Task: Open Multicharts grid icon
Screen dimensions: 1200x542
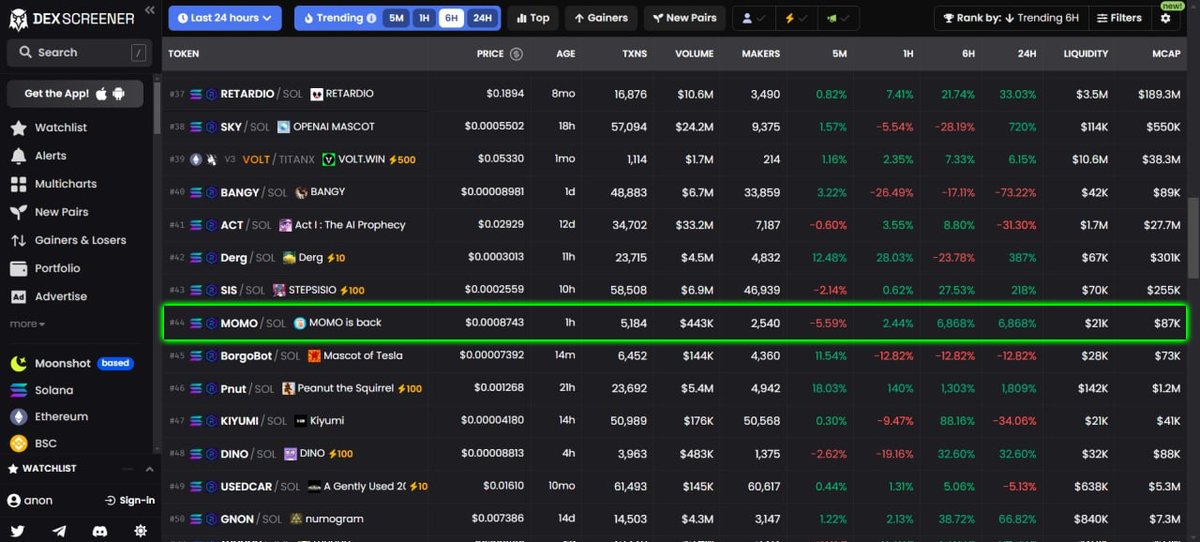Action: click(x=18, y=184)
